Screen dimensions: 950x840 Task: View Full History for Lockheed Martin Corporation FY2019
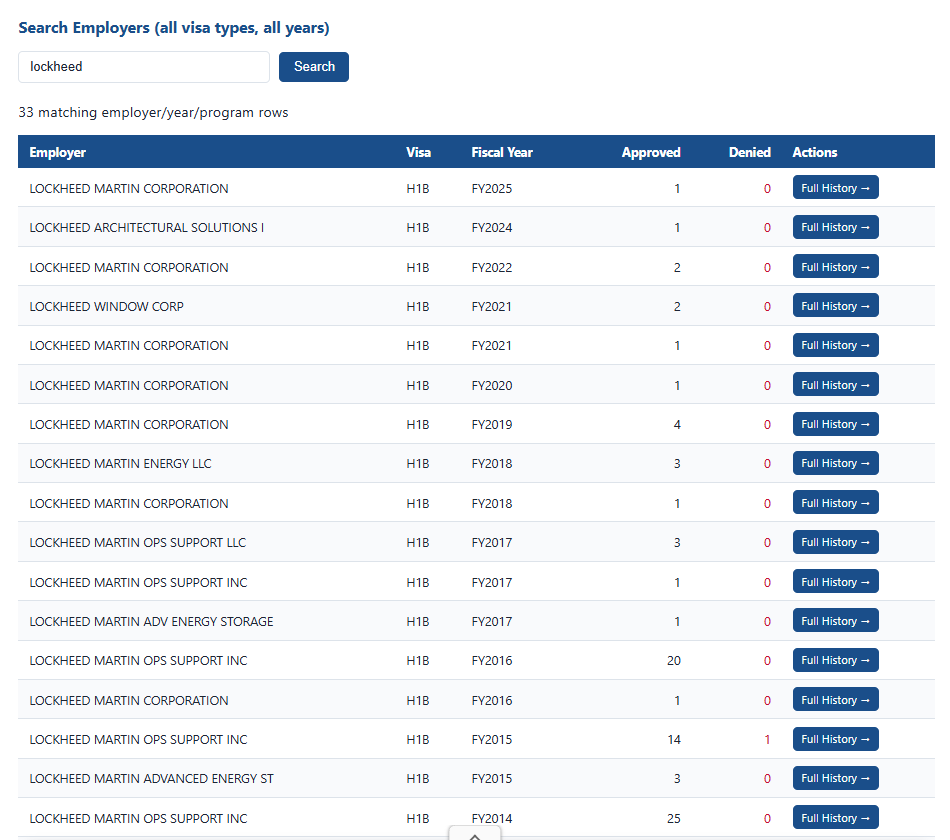click(x=835, y=424)
